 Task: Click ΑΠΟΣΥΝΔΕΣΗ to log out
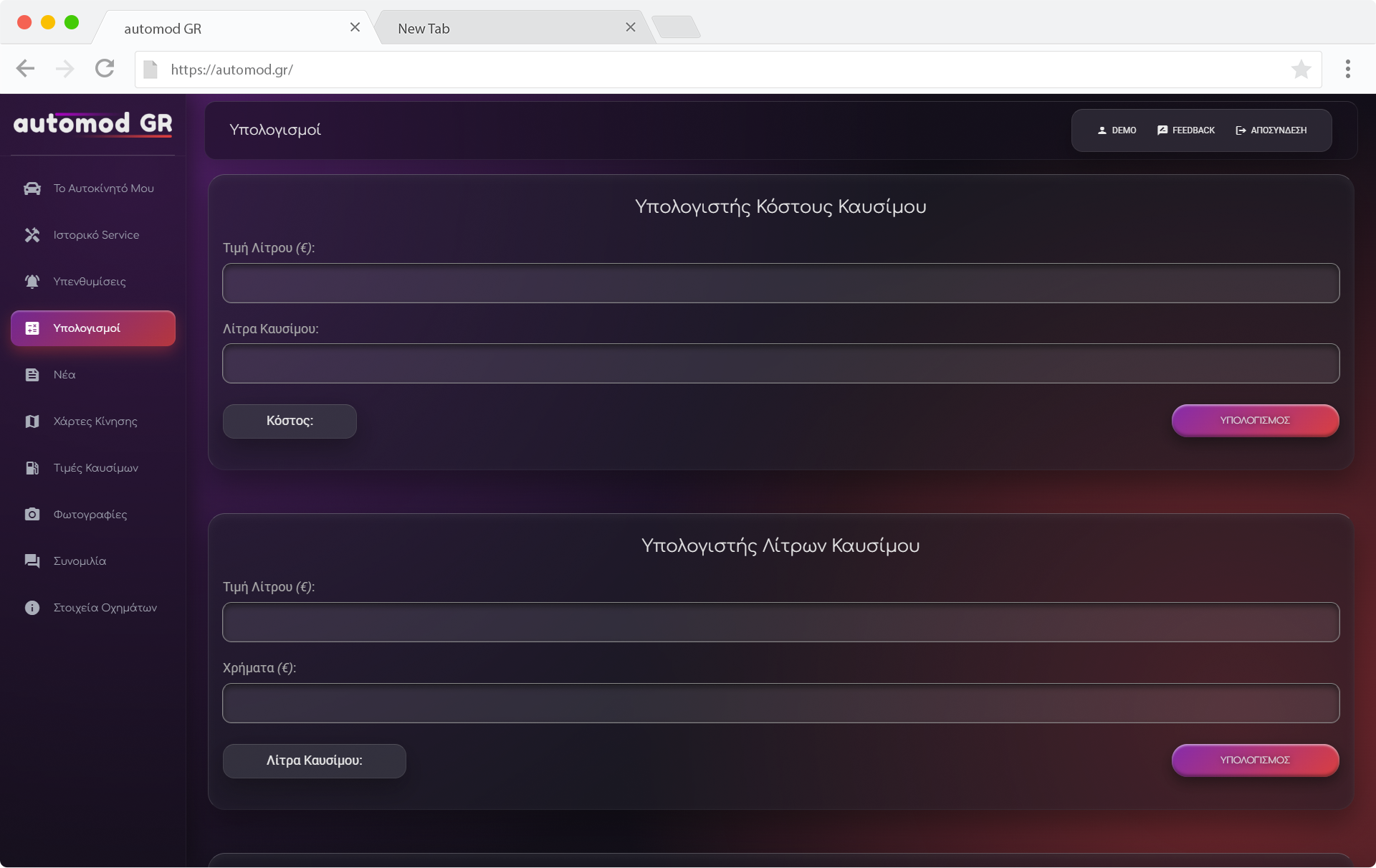coord(1271,130)
